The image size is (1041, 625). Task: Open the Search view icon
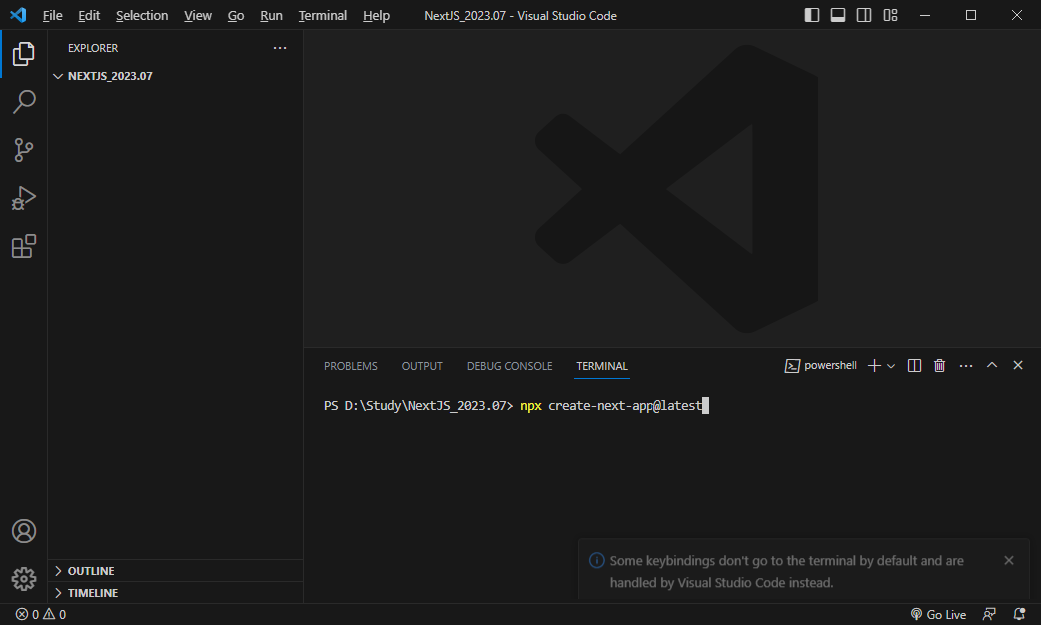tap(24, 102)
